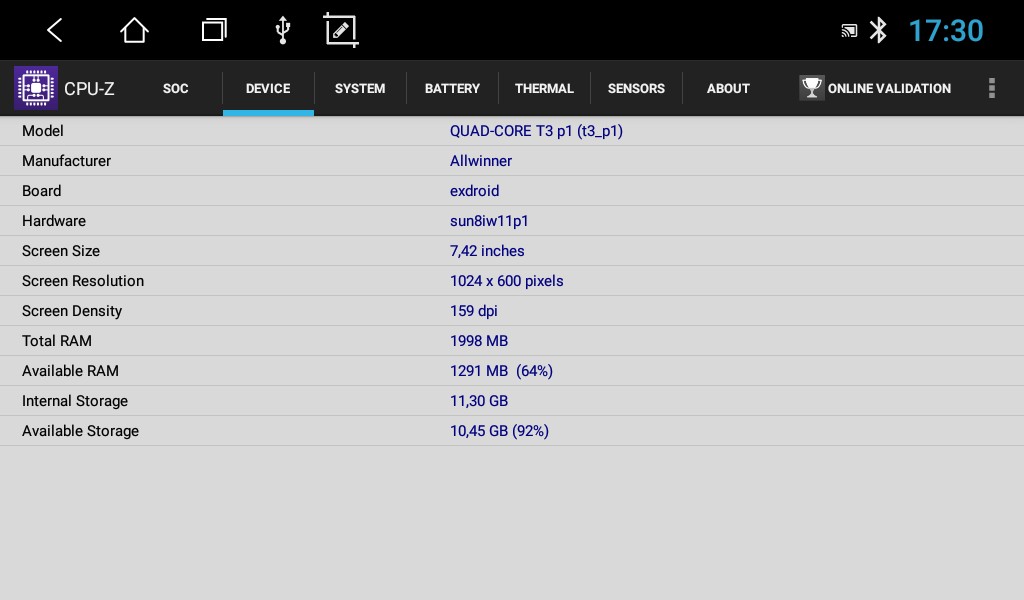View the SENSORS tab

(x=636, y=88)
